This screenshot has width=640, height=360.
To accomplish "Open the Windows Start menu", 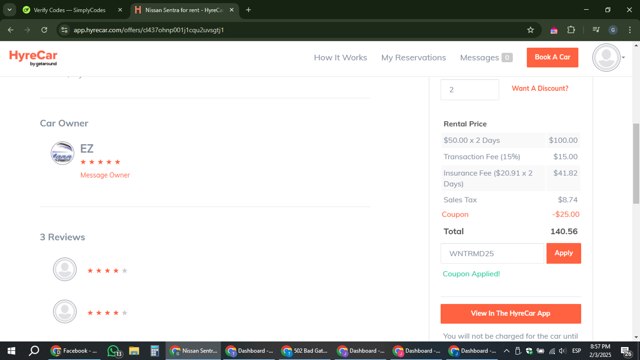I will pos(11,351).
